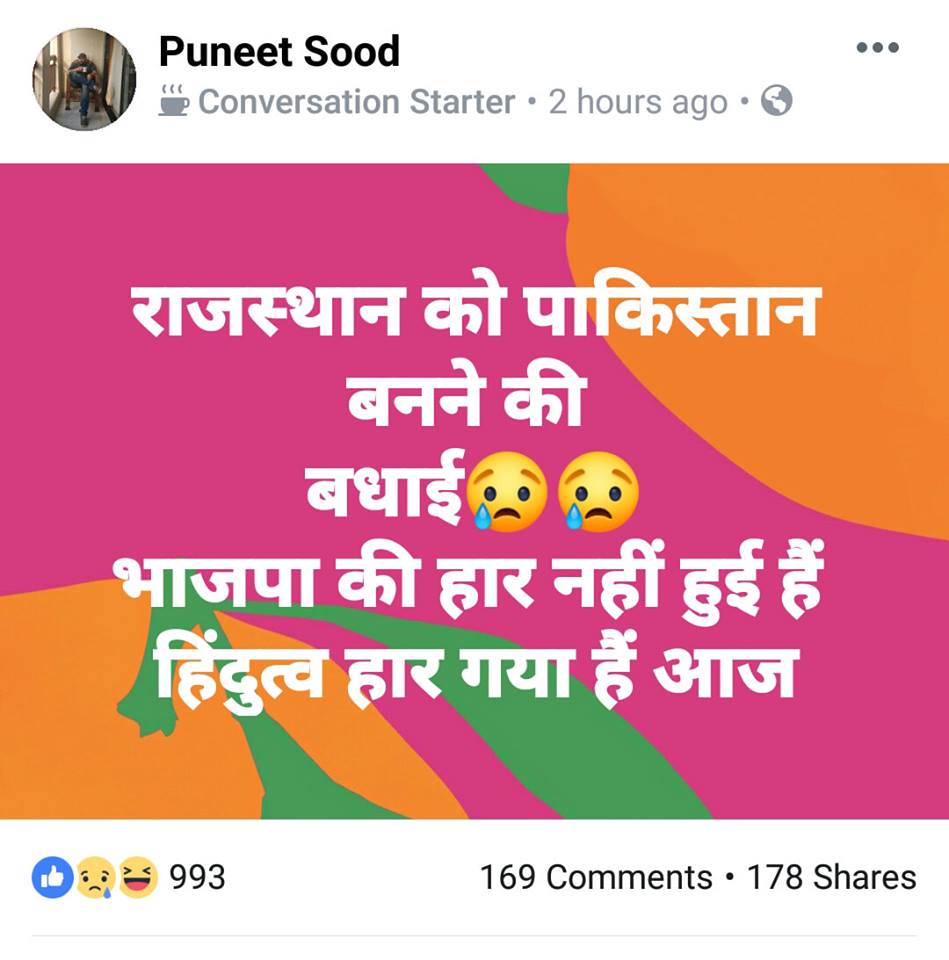Open Puneet Sood's profile picture
The height and width of the screenshot is (960, 949).
pos(84,79)
